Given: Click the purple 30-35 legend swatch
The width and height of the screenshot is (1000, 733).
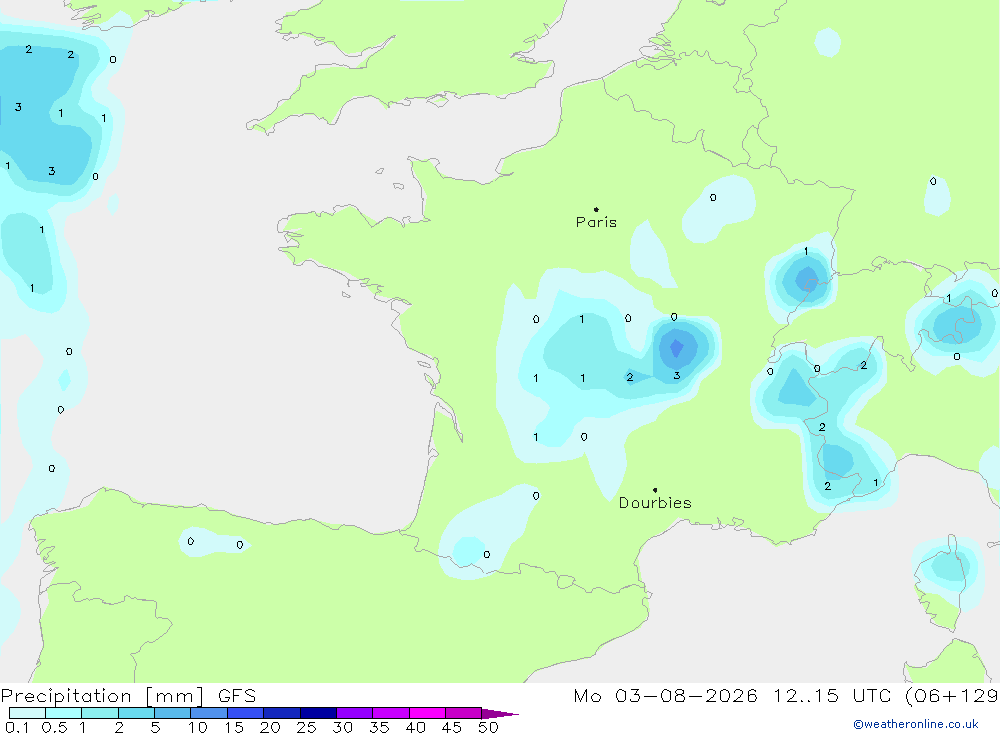Looking at the screenshot, I should pos(355,713).
